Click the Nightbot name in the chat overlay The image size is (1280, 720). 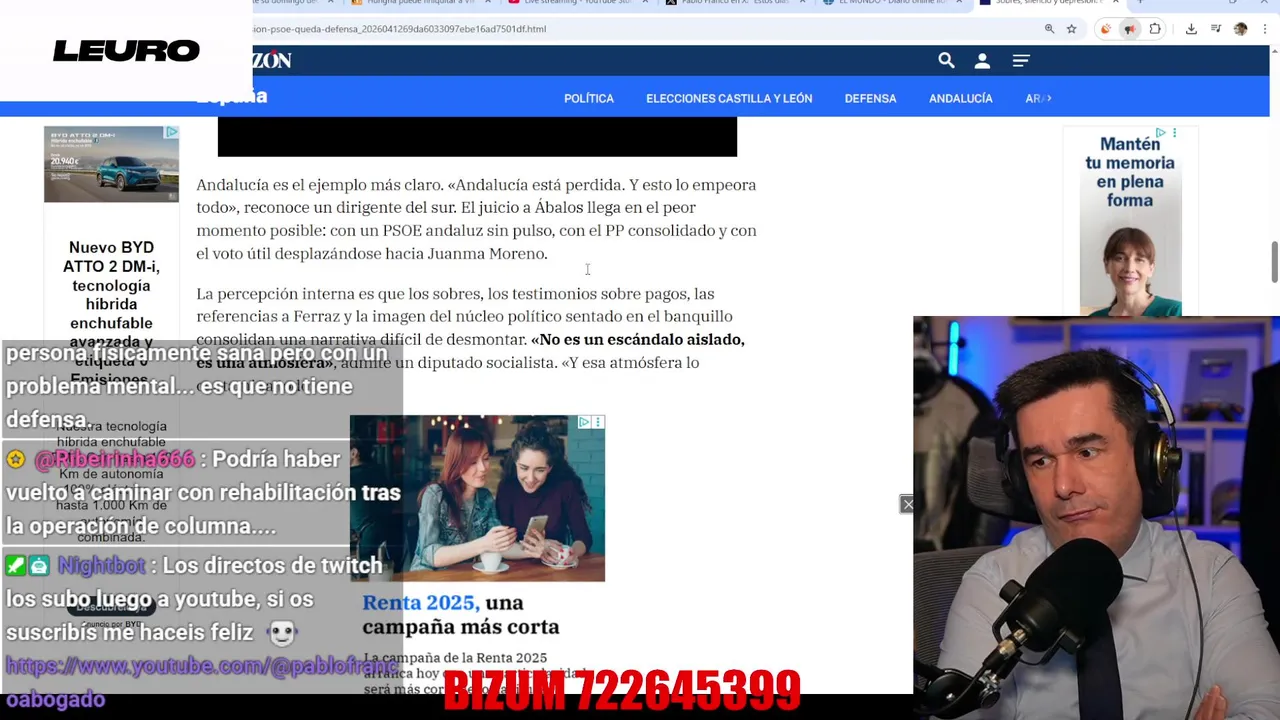coord(101,566)
